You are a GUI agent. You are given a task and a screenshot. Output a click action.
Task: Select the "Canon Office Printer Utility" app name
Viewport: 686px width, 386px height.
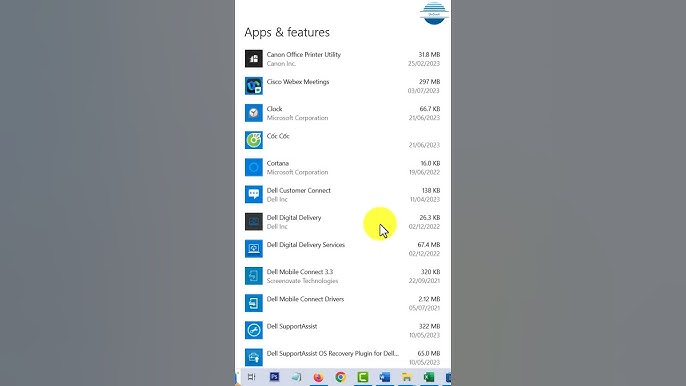point(304,55)
